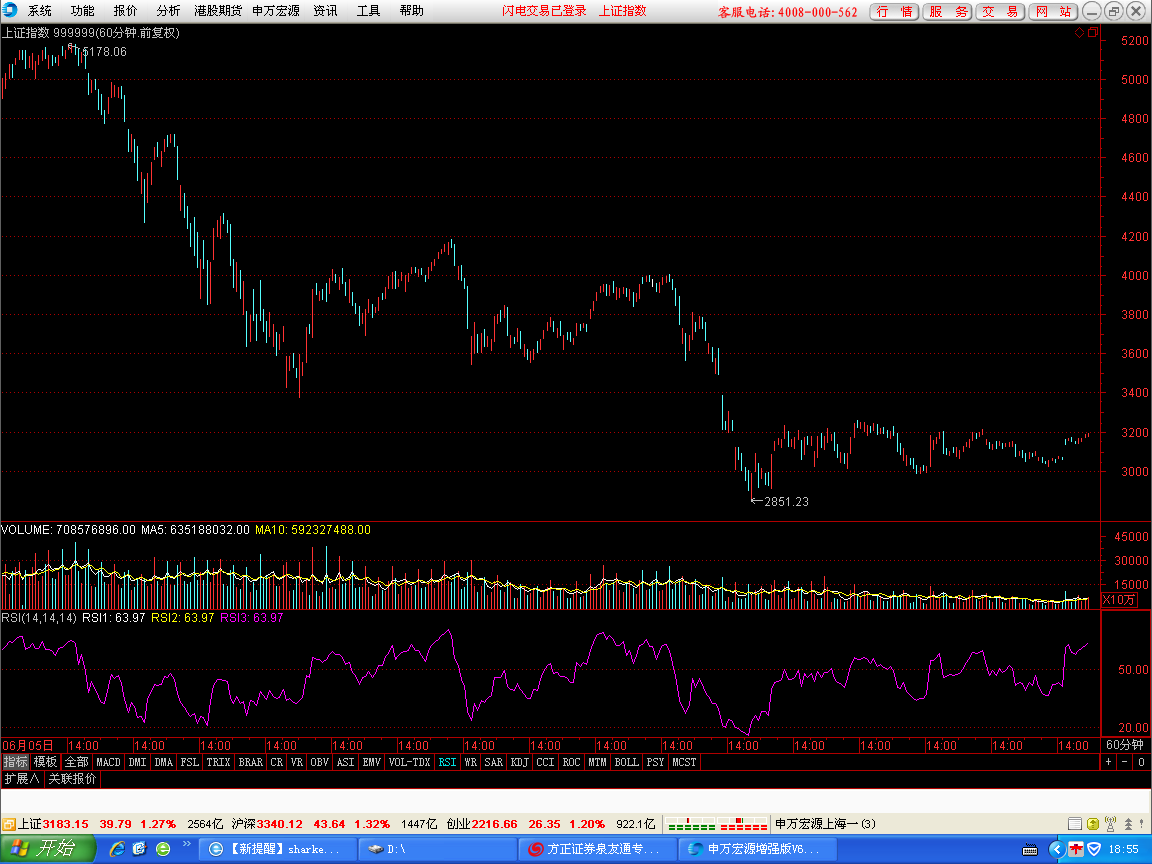Image resolution: width=1152 pixels, height=864 pixels.
Task: Open the 资讯 menu
Action: 325,10
